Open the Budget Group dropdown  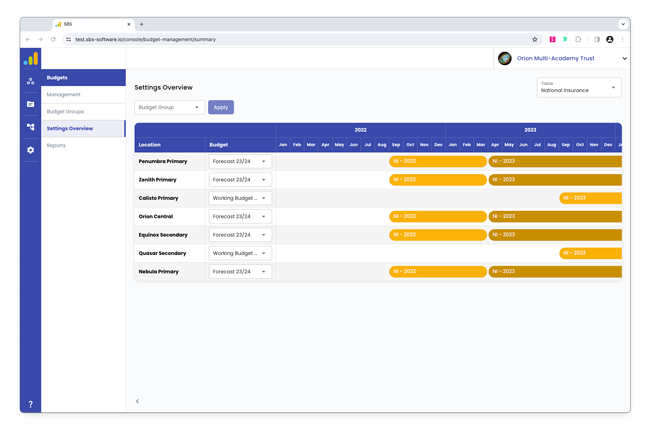click(169, 107)
